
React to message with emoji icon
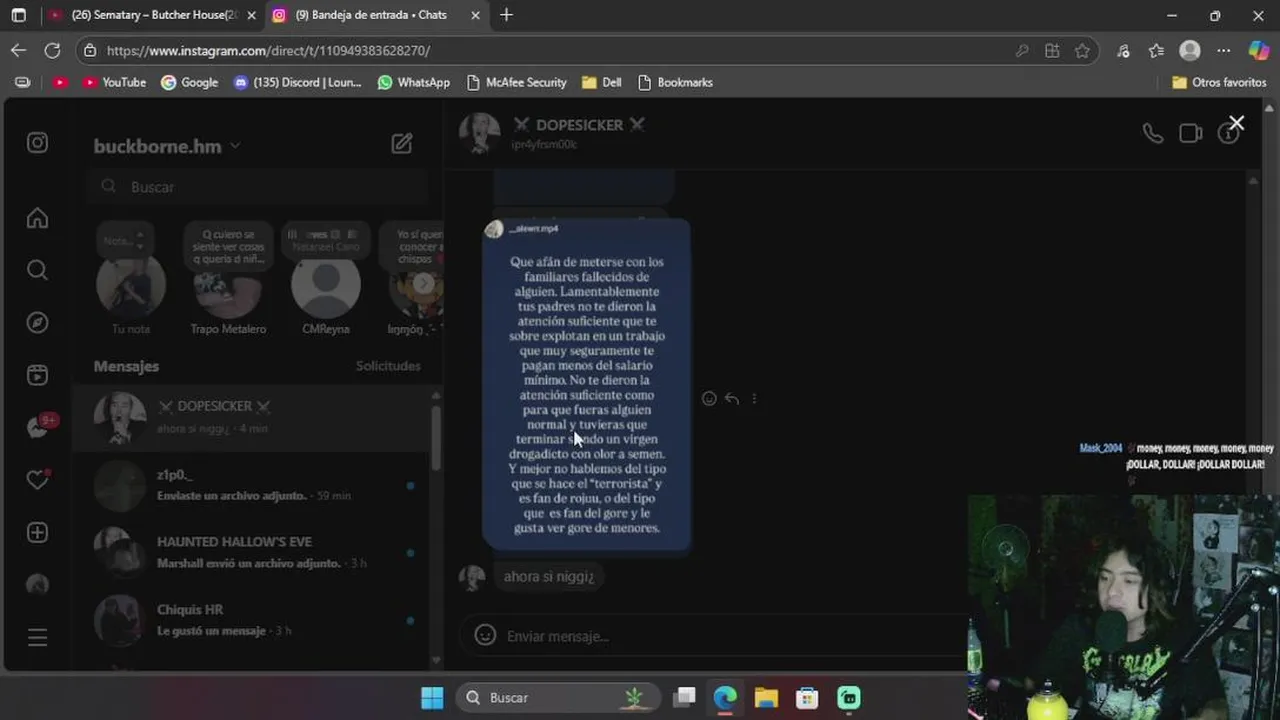coord(709,398)
